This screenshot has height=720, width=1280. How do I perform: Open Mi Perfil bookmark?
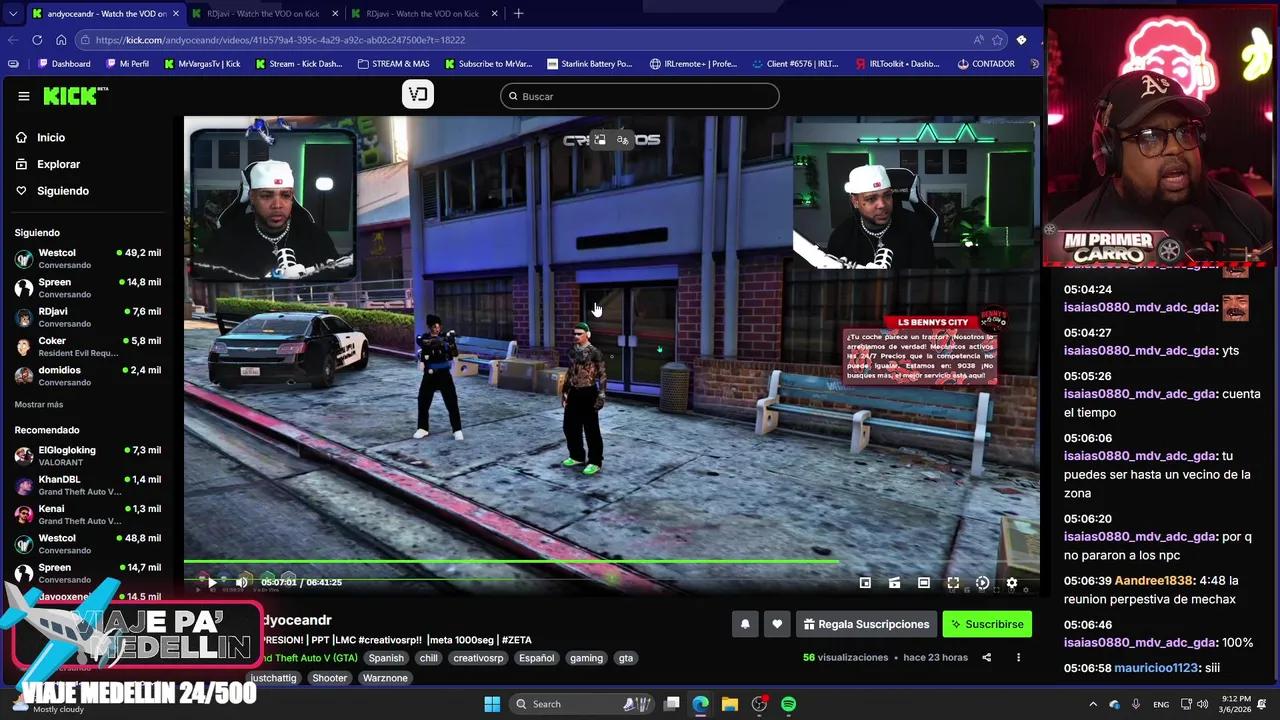click(x=126, y=64)
